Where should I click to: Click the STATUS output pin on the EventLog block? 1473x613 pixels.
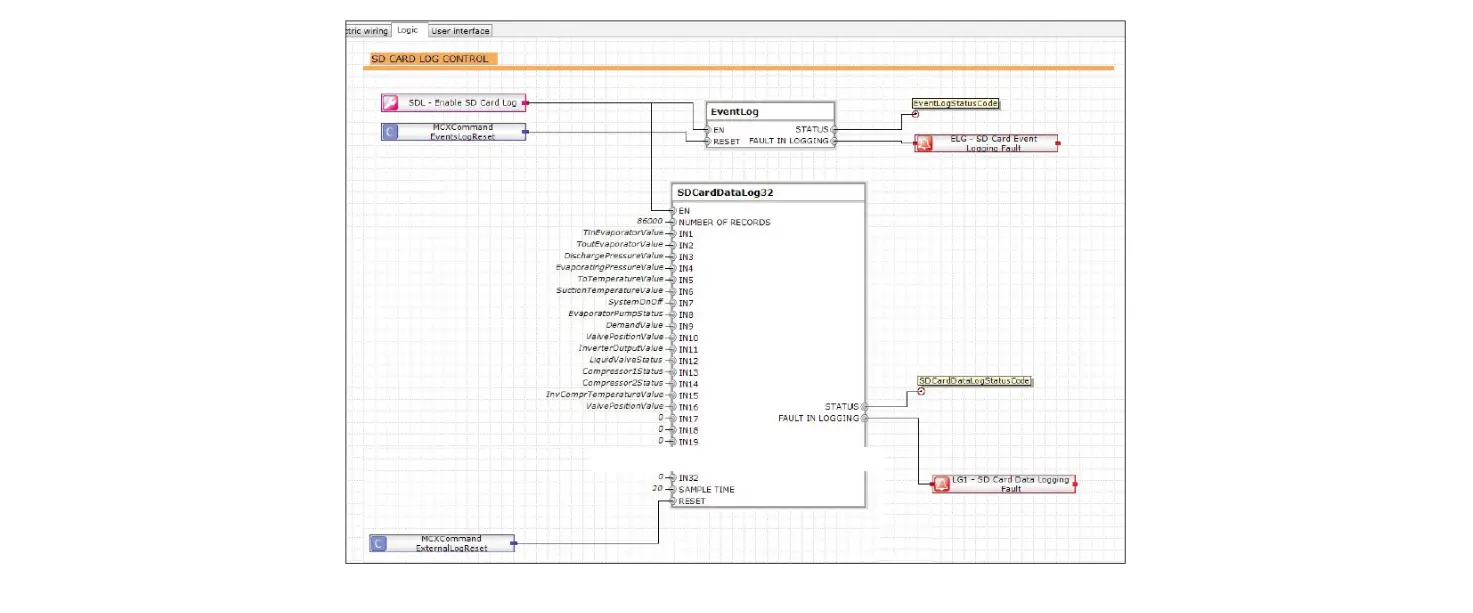pyautogui.click(x=832, y=128)
